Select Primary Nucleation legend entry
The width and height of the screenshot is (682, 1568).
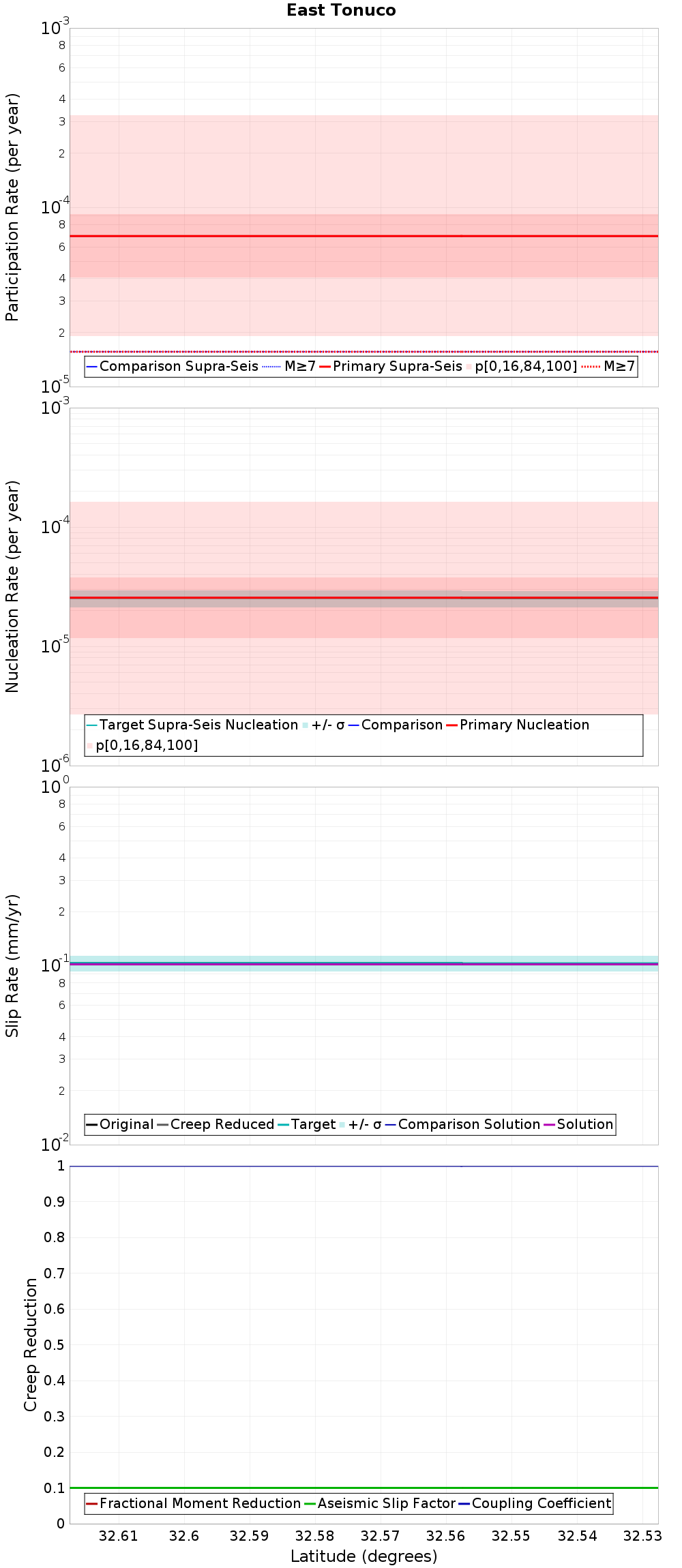tap(518, 725)
